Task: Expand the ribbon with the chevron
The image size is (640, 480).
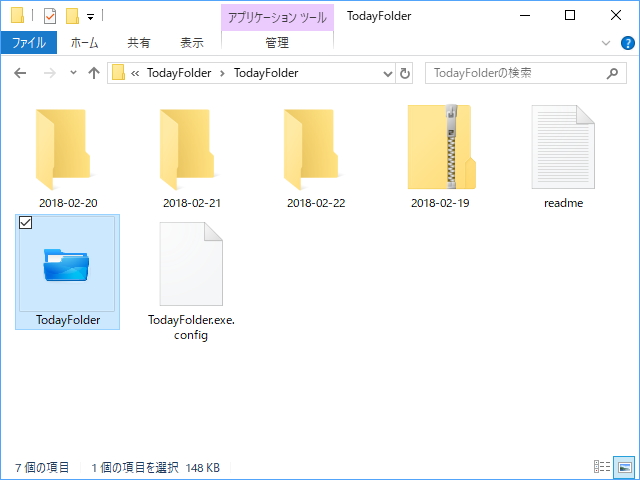Action: pos(606,43)
